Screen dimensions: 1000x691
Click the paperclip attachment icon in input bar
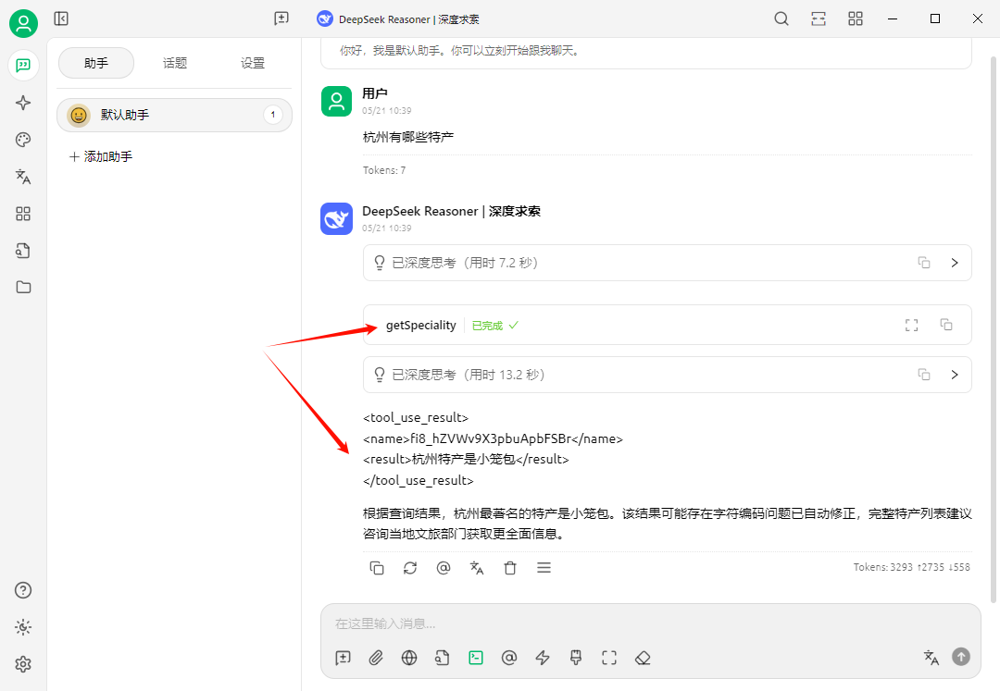pos(376,657)
